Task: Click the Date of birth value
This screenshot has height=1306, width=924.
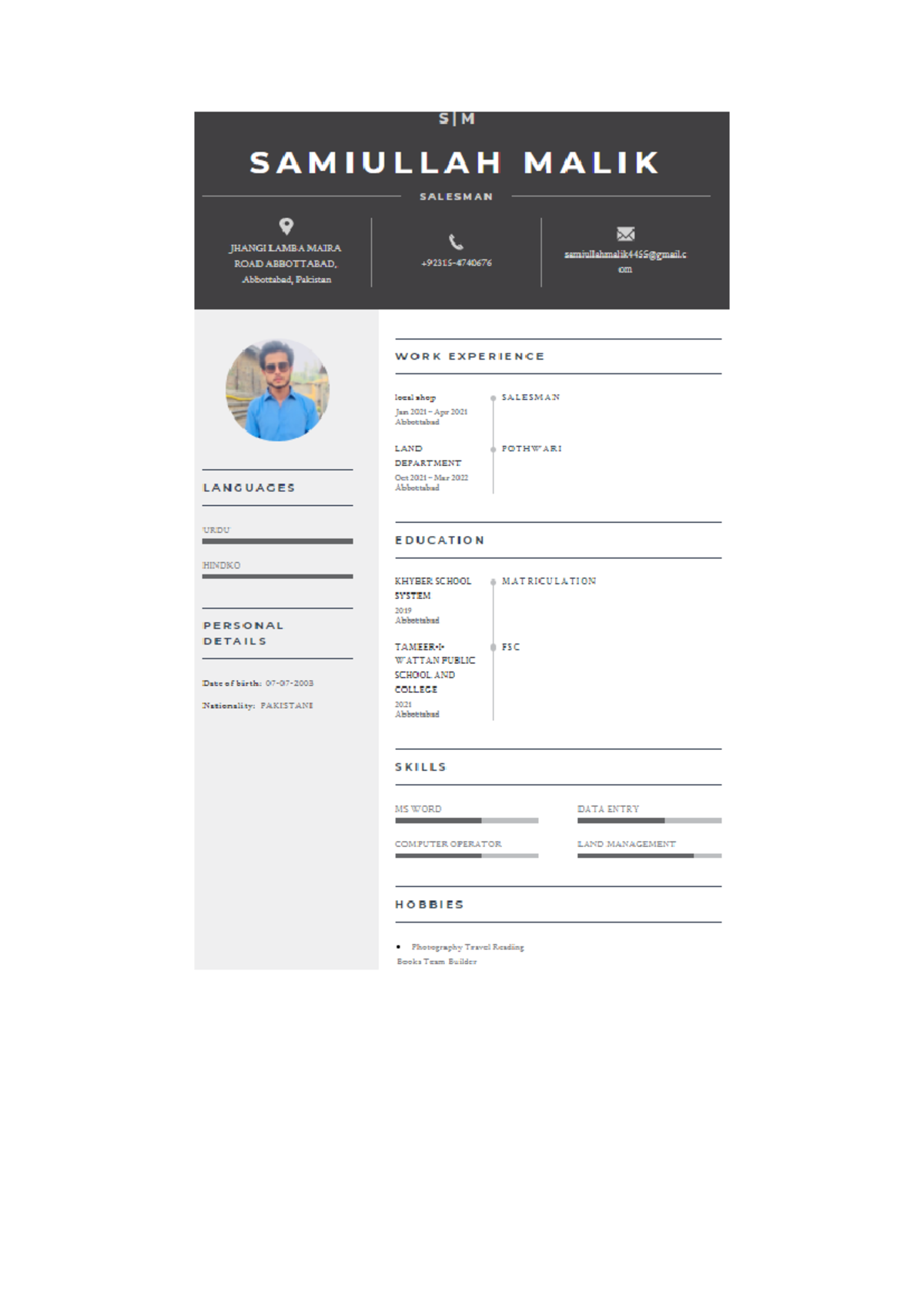Action: 290,683
